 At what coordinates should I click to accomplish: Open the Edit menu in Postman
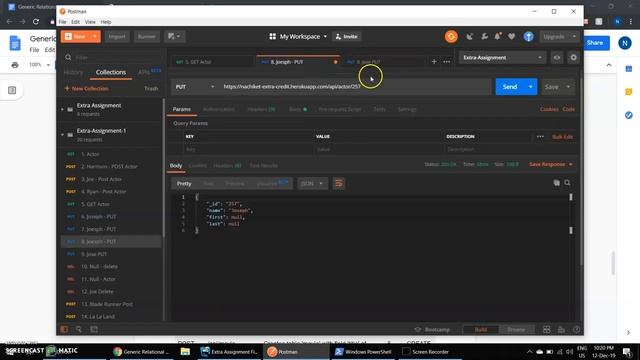(76, 22)
